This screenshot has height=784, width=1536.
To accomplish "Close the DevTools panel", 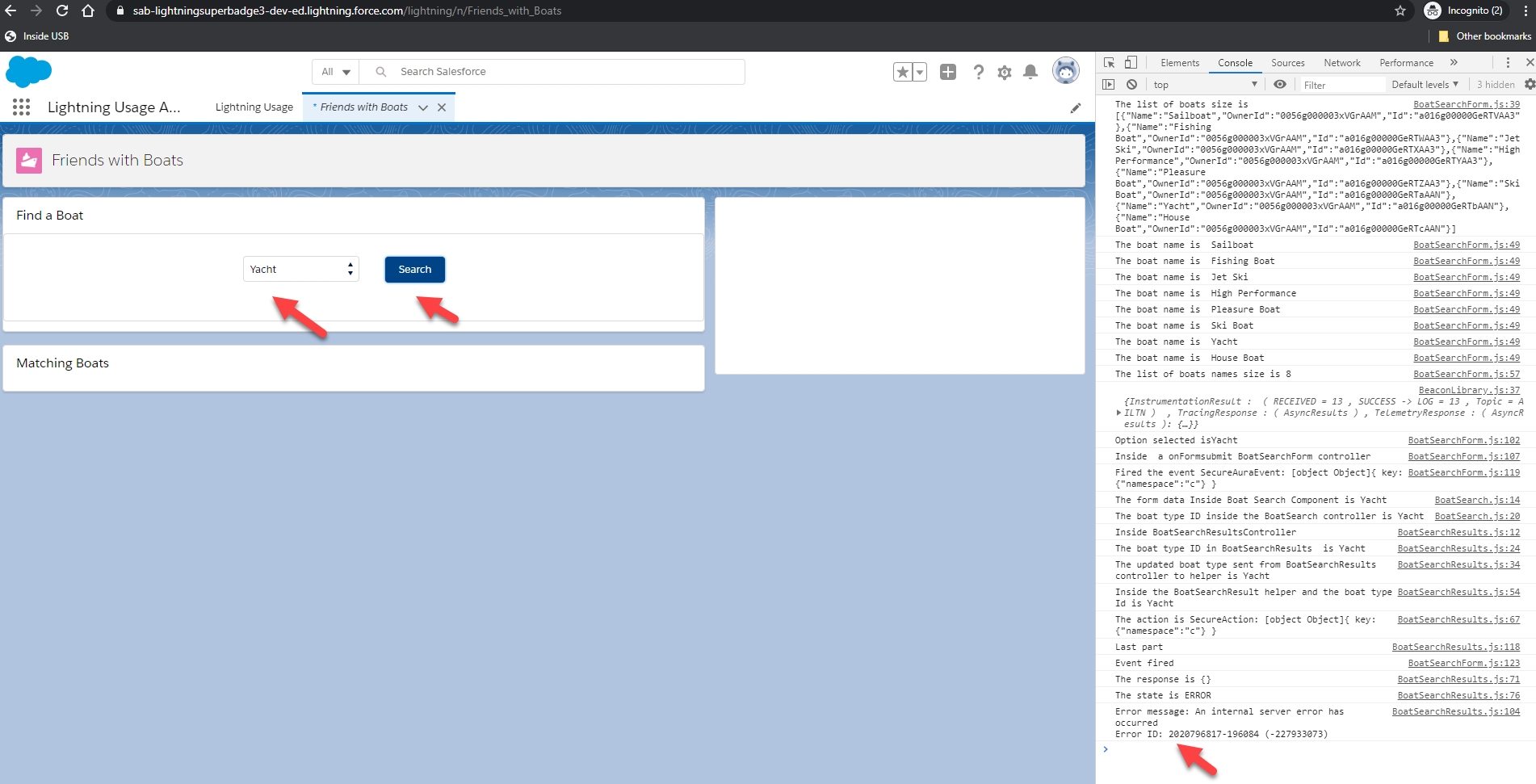I will pyautogui.click(x=1530, y=62).
